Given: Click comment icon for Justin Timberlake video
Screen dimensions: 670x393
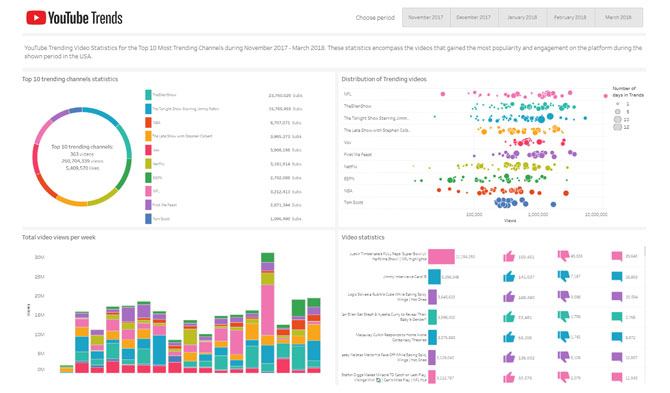Looking at the screenshot, I should [617, 256].
